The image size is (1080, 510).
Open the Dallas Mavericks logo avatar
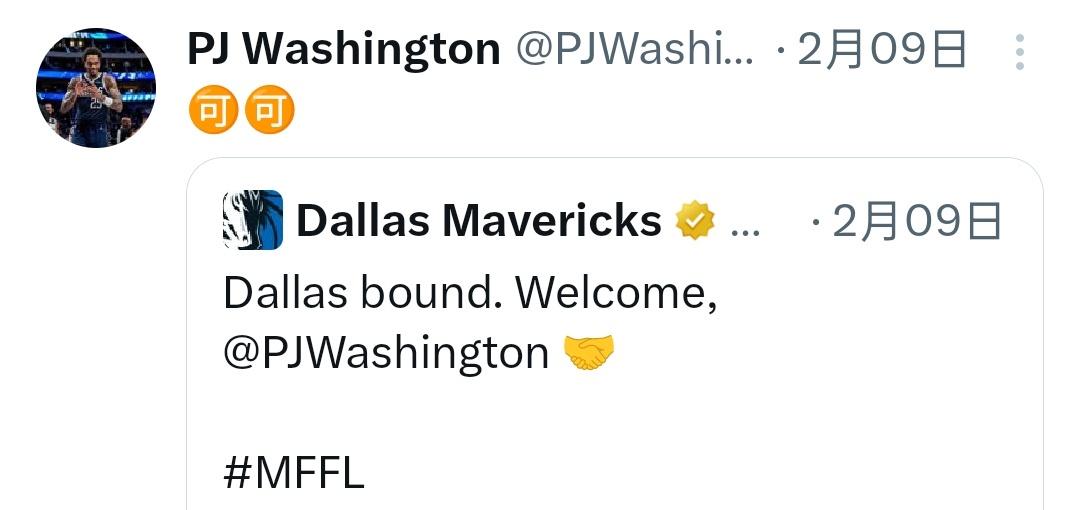tap(253, 220)
